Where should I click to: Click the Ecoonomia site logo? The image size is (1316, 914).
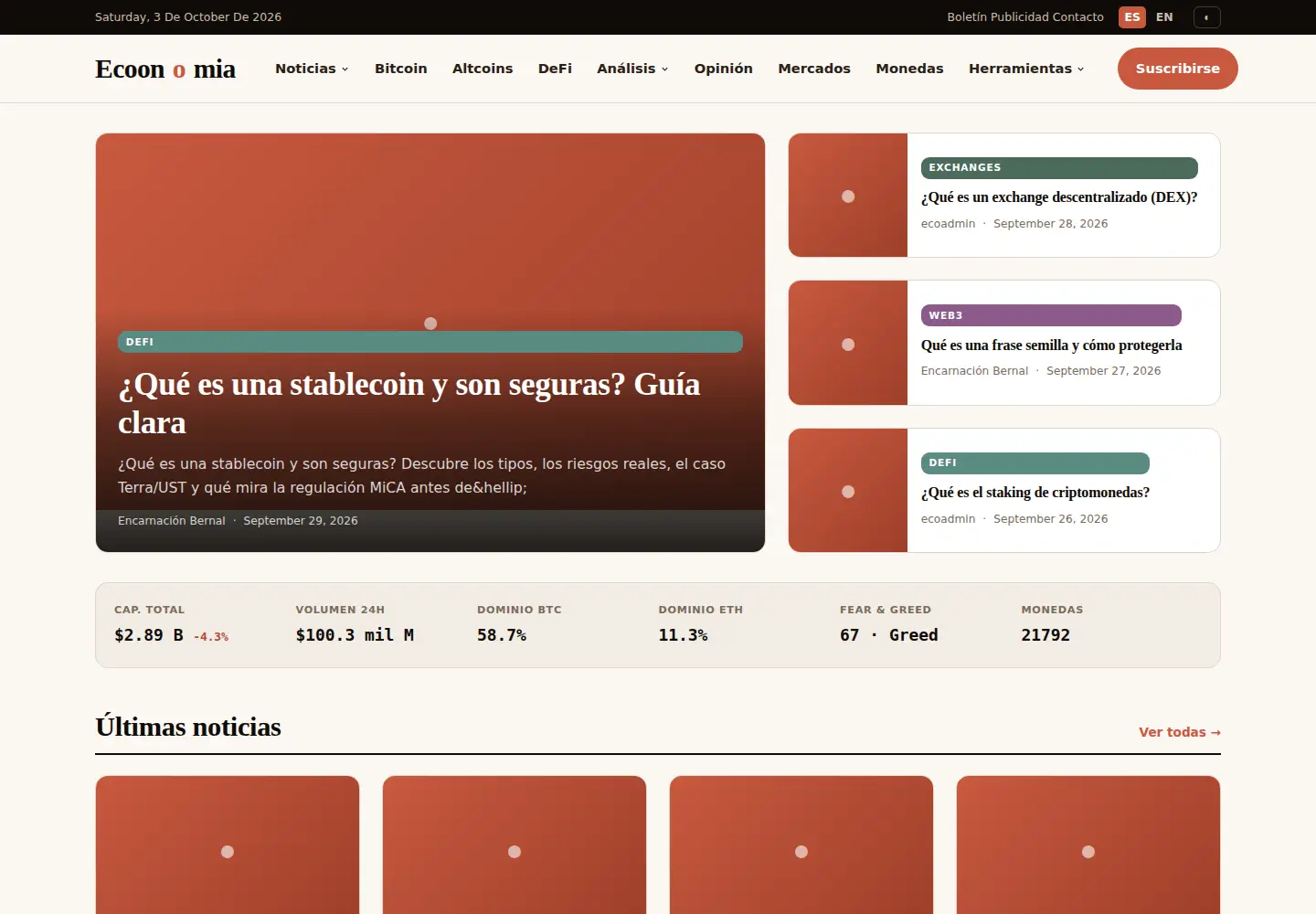click(x=165, y=69)
